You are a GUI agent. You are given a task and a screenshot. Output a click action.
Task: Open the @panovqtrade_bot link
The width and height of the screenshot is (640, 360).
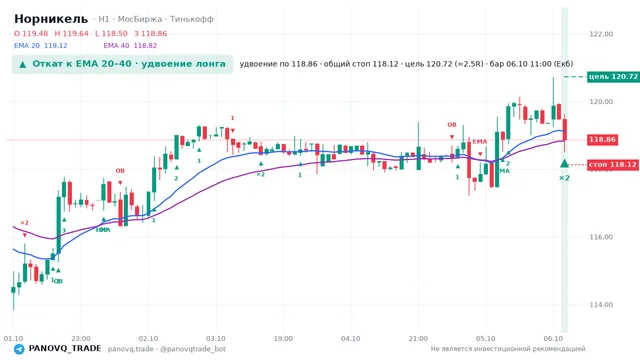(193, 349)
